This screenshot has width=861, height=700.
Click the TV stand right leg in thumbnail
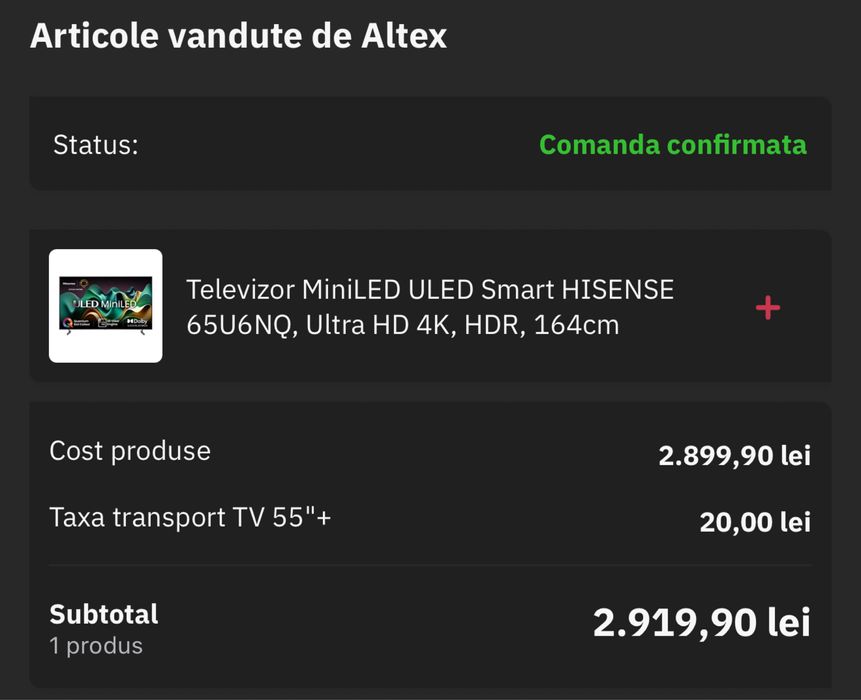[143, 332]
